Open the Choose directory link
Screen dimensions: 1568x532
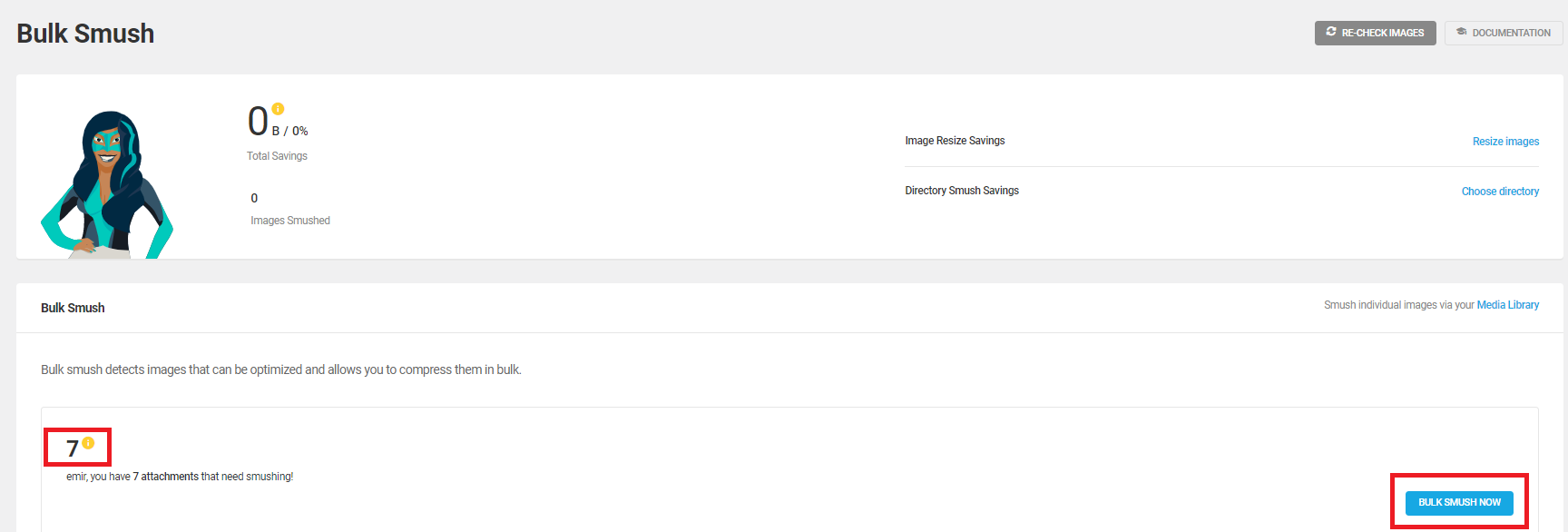pyautogui.click(x=1500, y=192)
